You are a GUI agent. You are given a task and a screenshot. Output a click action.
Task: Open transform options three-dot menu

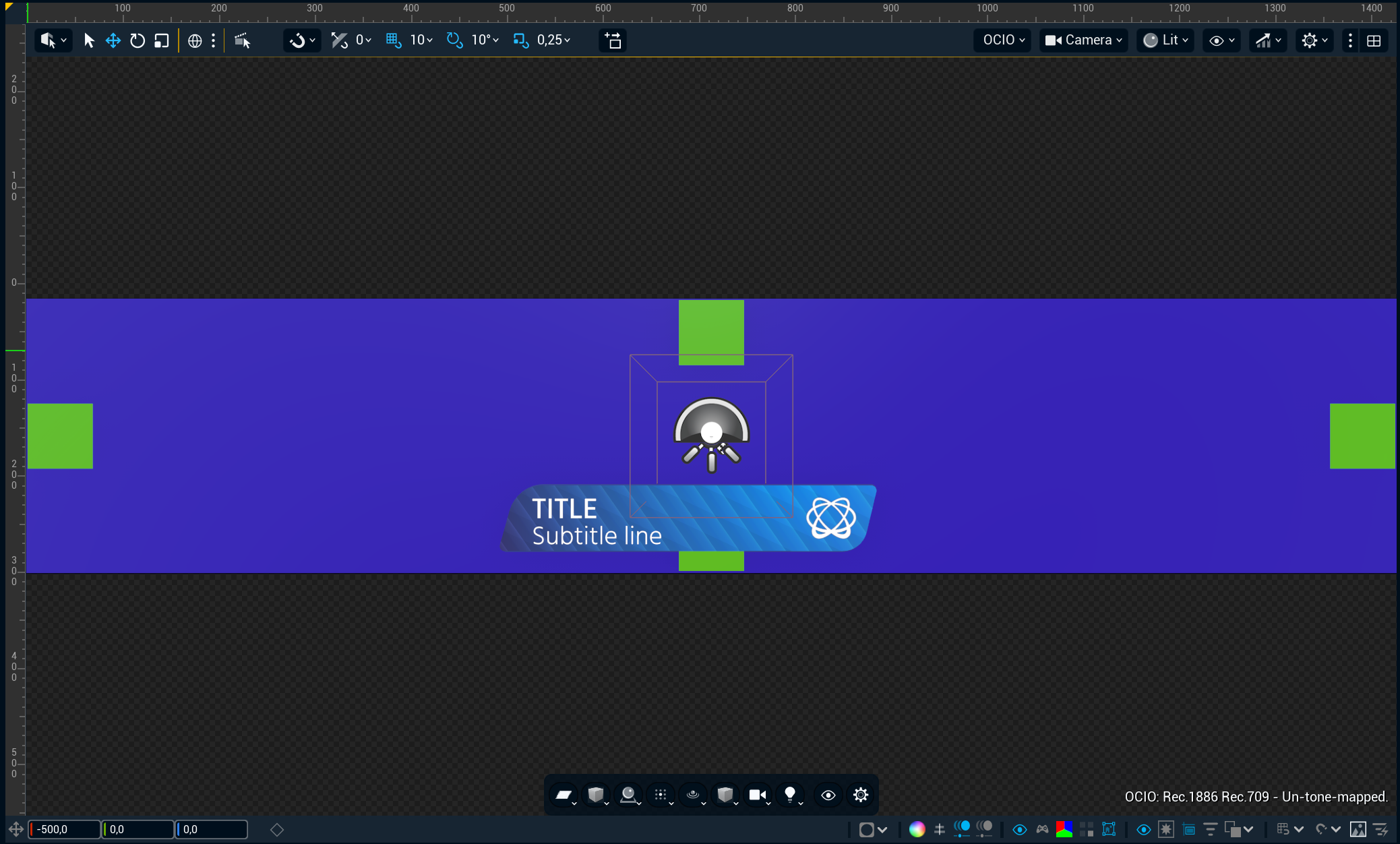point(213,40)
